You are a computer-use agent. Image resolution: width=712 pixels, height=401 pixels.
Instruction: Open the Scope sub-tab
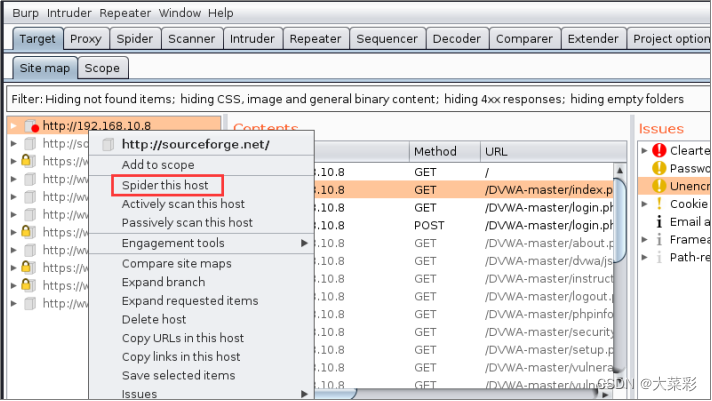pos(102,68)
